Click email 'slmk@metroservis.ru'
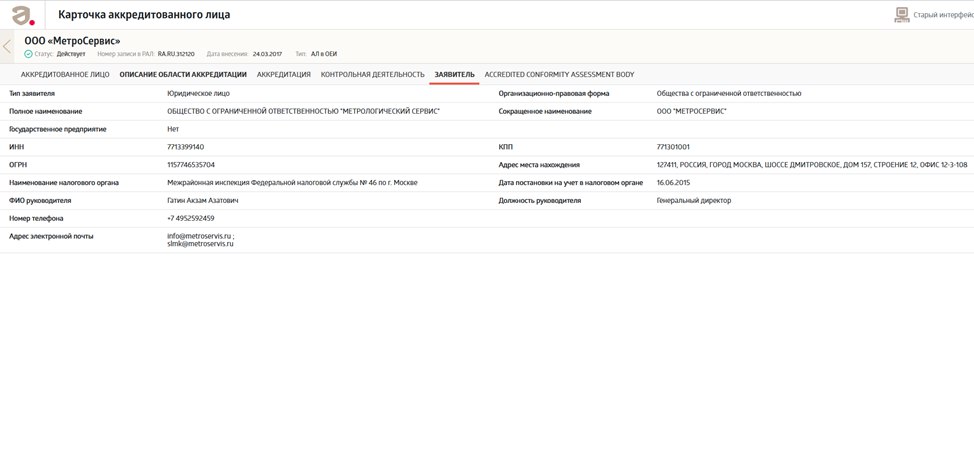Screen dimensions: 974x470 [200, 244]
